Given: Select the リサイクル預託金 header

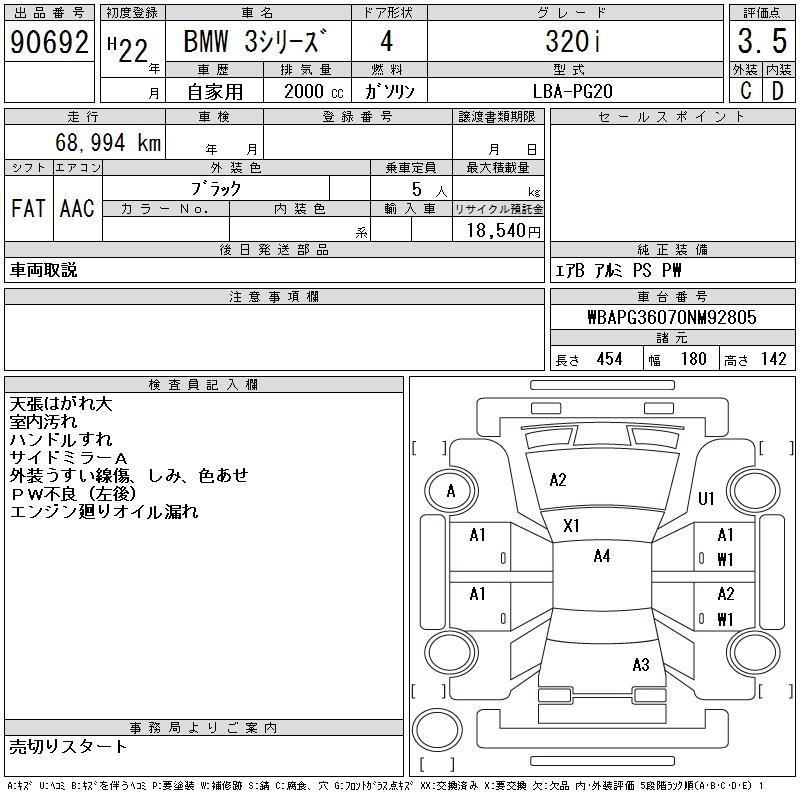Looking at the screenshot, I should click(x=498, y=209).
